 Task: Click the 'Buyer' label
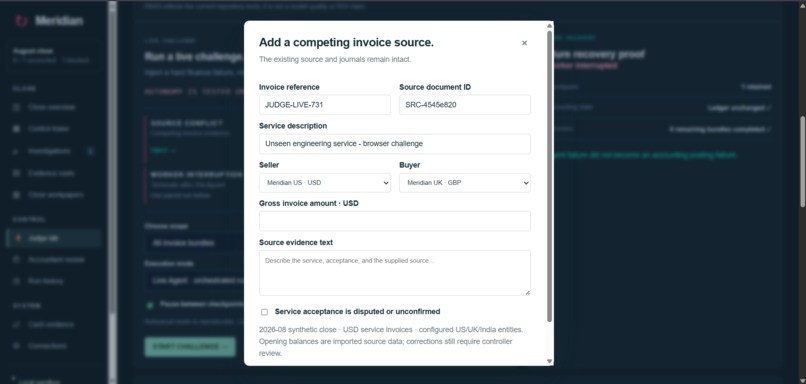click(410, 166)
